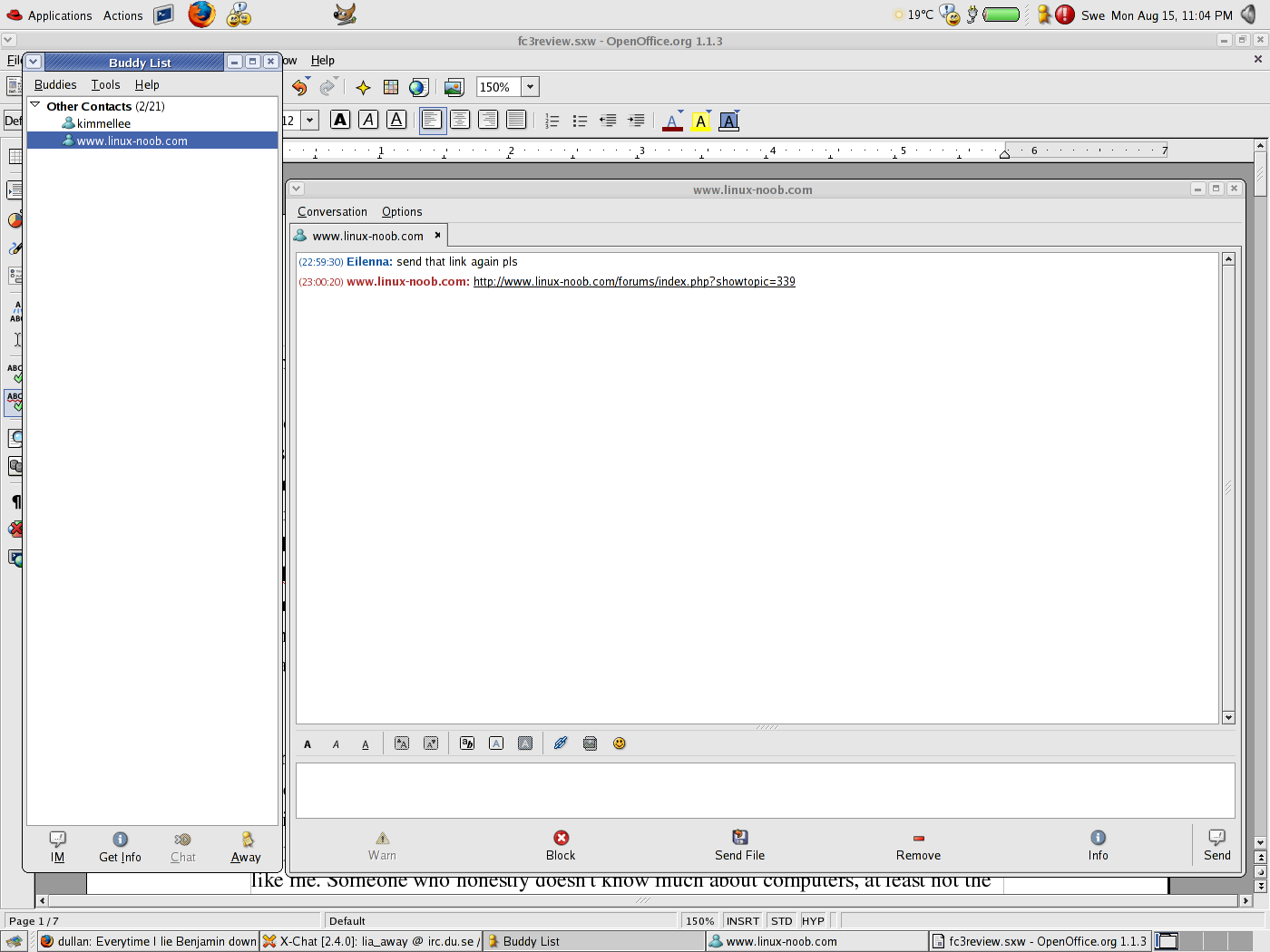The width and height of the screenshot is (1270, 952).
Task: Close the www.linux-noob.com conversation tab
Action: [437, 235]
